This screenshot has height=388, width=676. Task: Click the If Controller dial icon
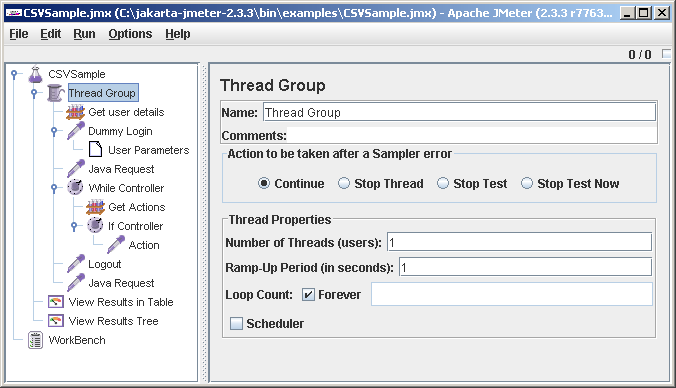[x=95, y=225]
